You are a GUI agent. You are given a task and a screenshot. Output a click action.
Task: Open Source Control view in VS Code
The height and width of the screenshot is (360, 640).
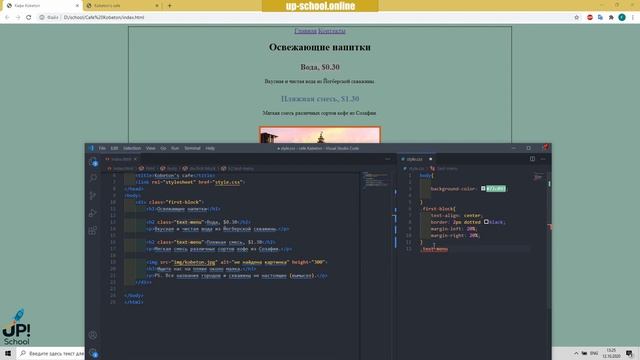click(93, 196)
